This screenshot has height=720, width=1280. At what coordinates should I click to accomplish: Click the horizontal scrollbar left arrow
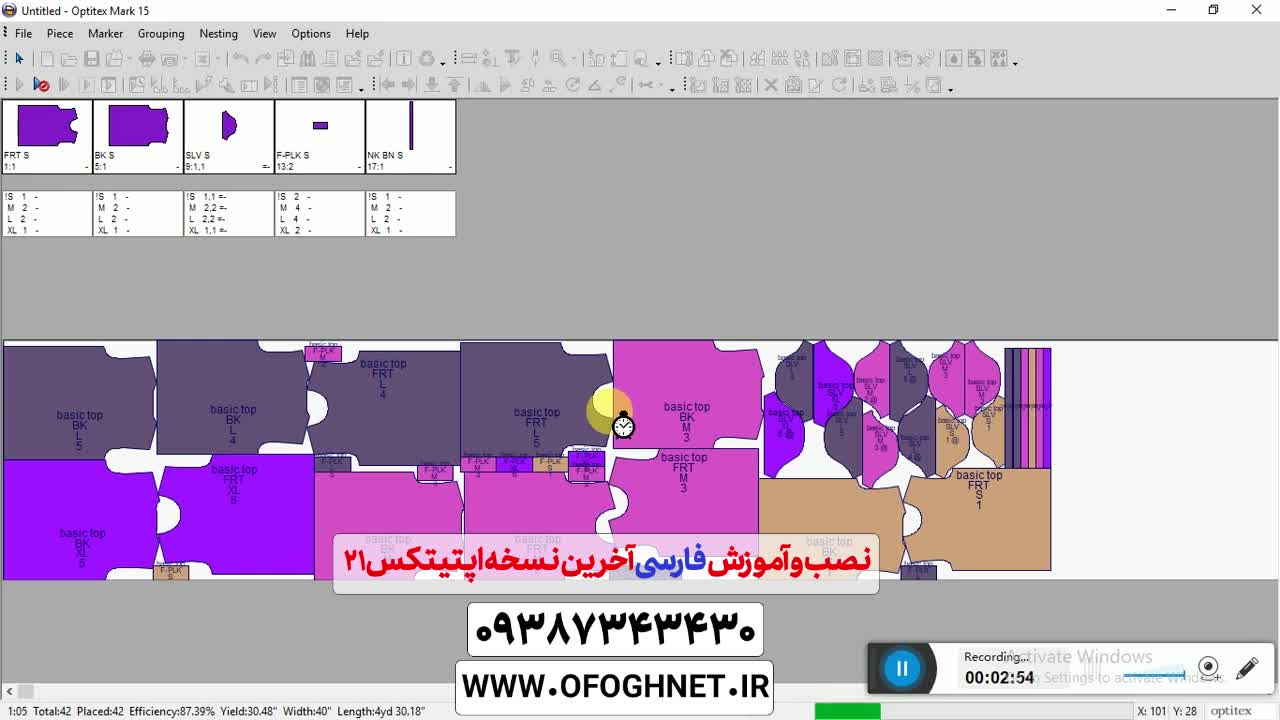click(x=10, y=691)
